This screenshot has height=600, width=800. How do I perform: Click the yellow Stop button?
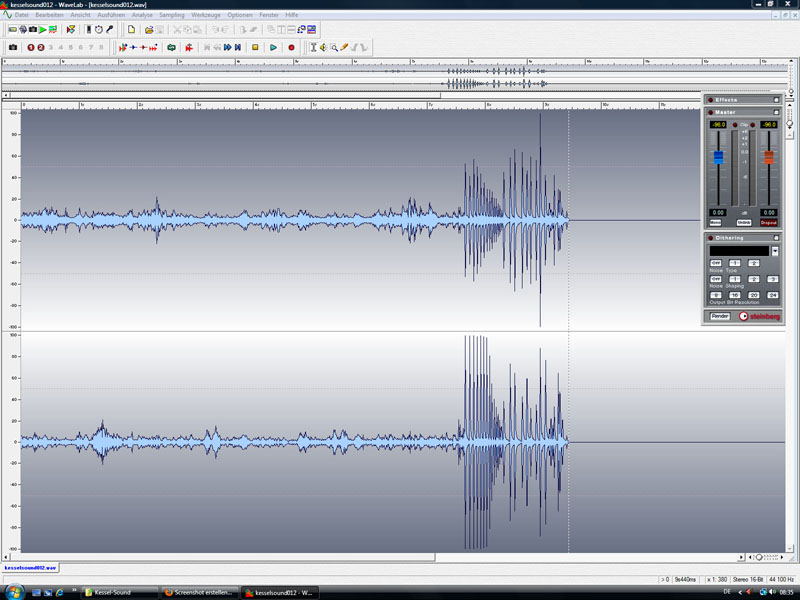255,47
